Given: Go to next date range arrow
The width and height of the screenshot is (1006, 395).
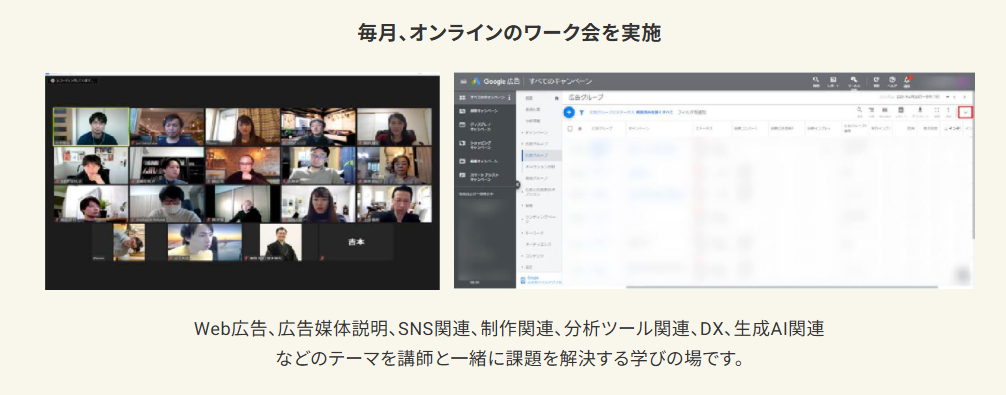Looking at the screenshot, I should 964,96.
